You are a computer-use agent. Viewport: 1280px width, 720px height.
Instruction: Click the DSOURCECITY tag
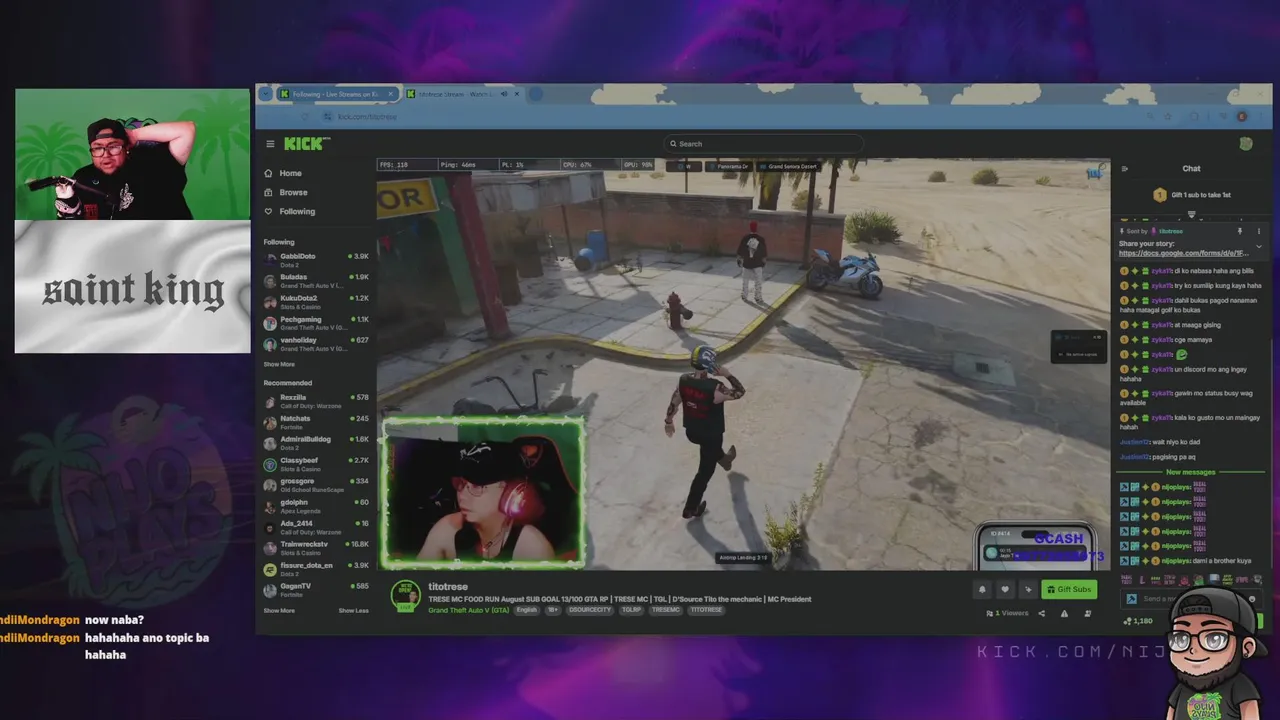tap(590, 610)
